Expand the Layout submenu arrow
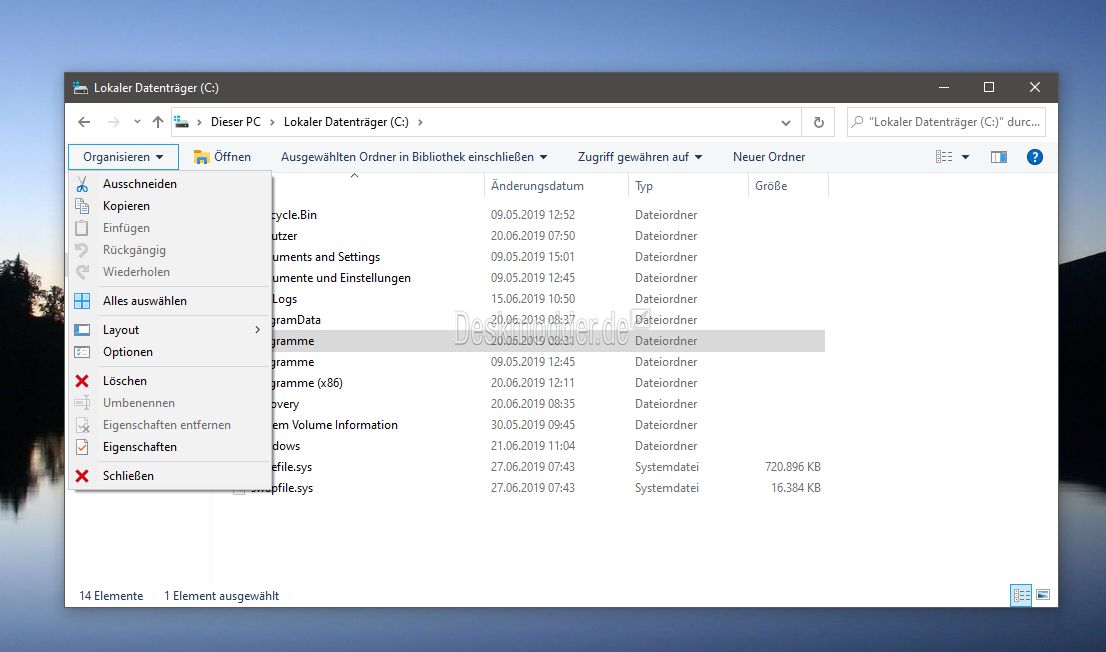Viewport: 1106px width, 652px height. 257,330
